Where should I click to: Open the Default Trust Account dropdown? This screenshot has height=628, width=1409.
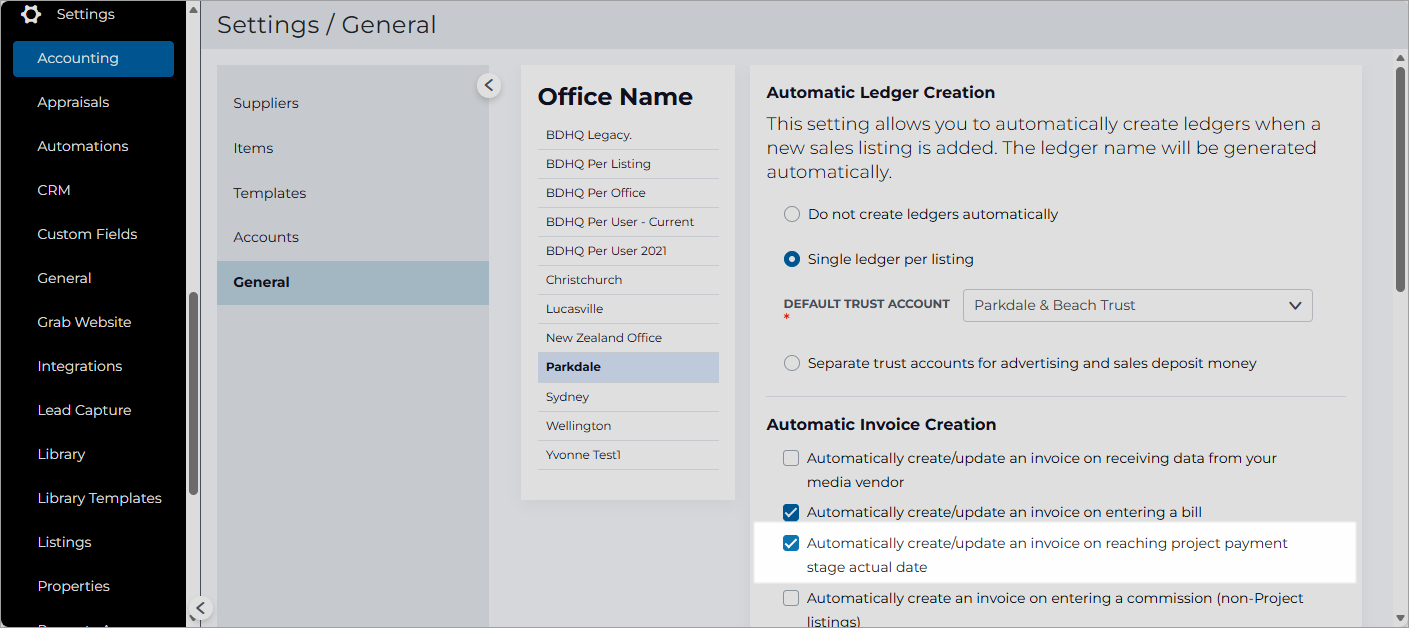(1137, 305)
